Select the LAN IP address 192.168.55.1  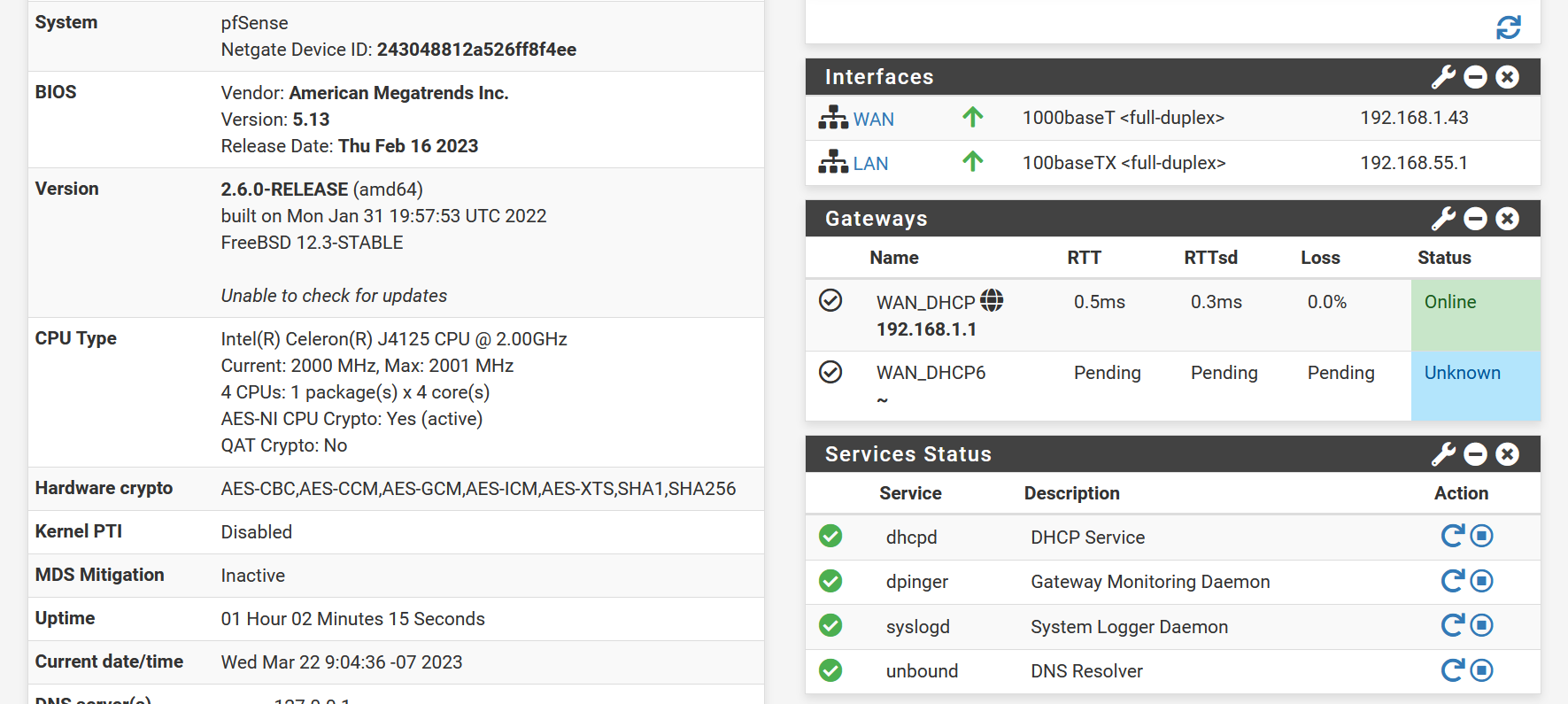(1414, 163)
